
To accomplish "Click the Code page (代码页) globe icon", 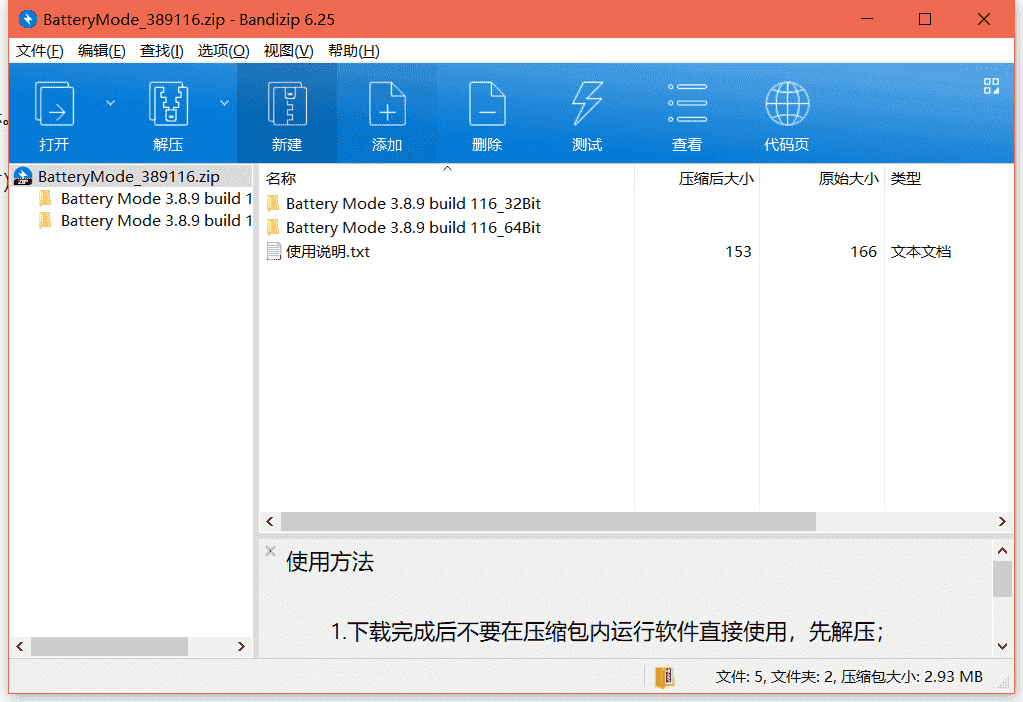I will coord(787,104).
